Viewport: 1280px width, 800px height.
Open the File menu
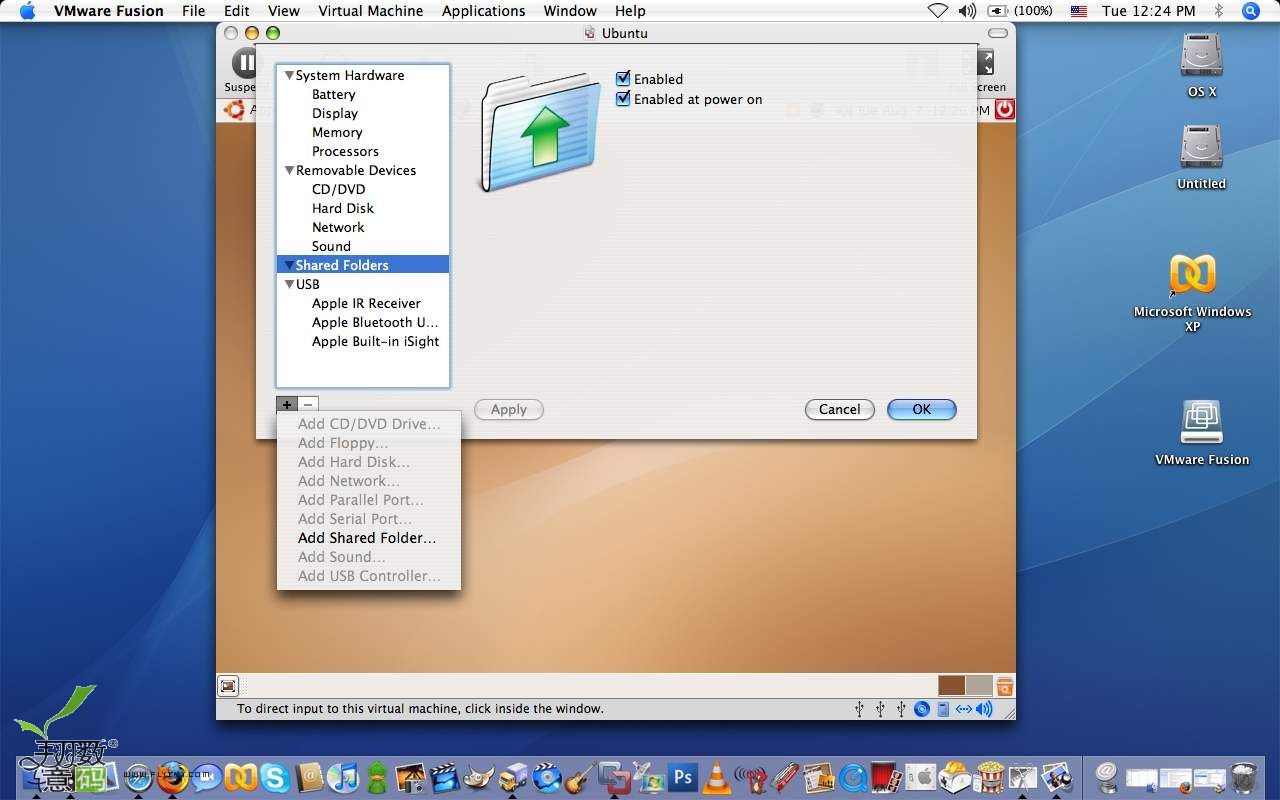193,11
